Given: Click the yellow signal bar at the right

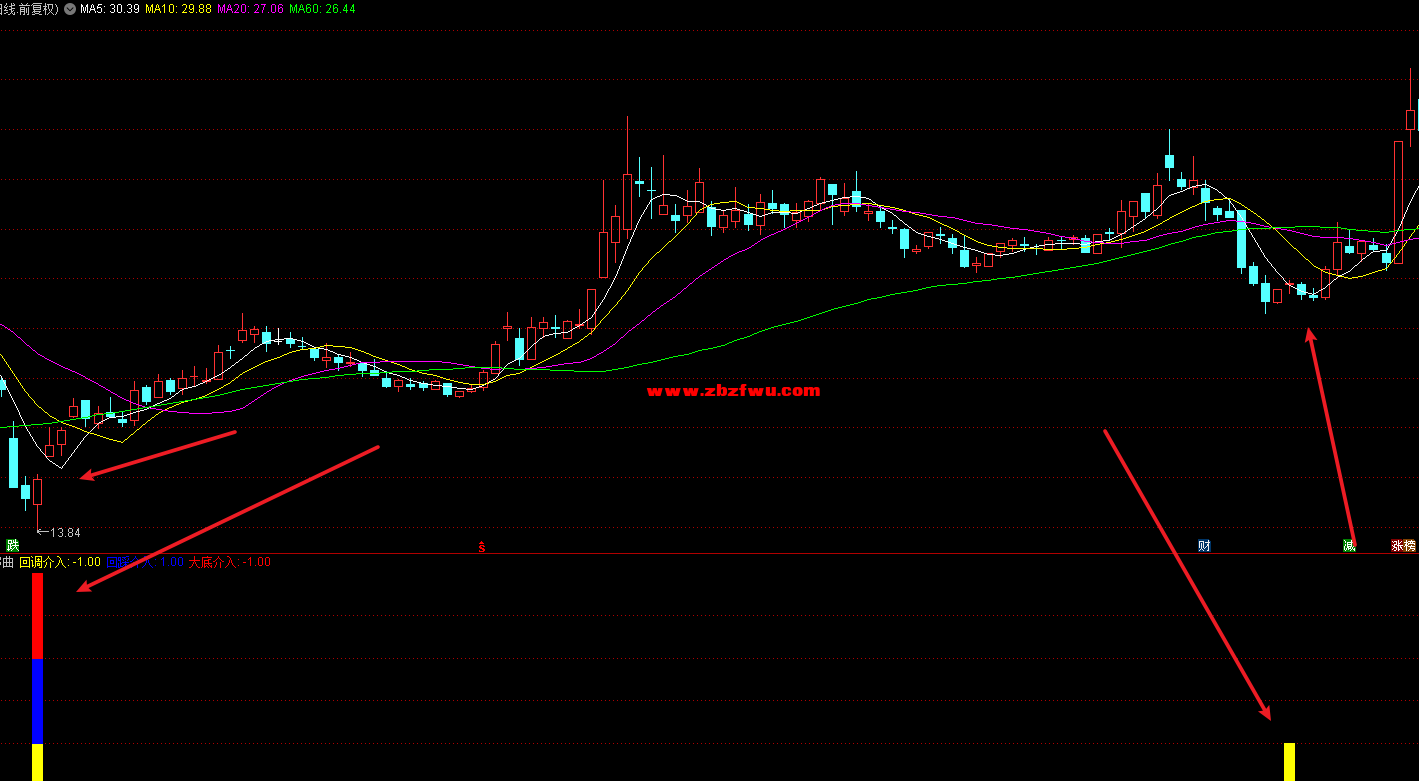Looking at the screenshot, I should 1289,761.
